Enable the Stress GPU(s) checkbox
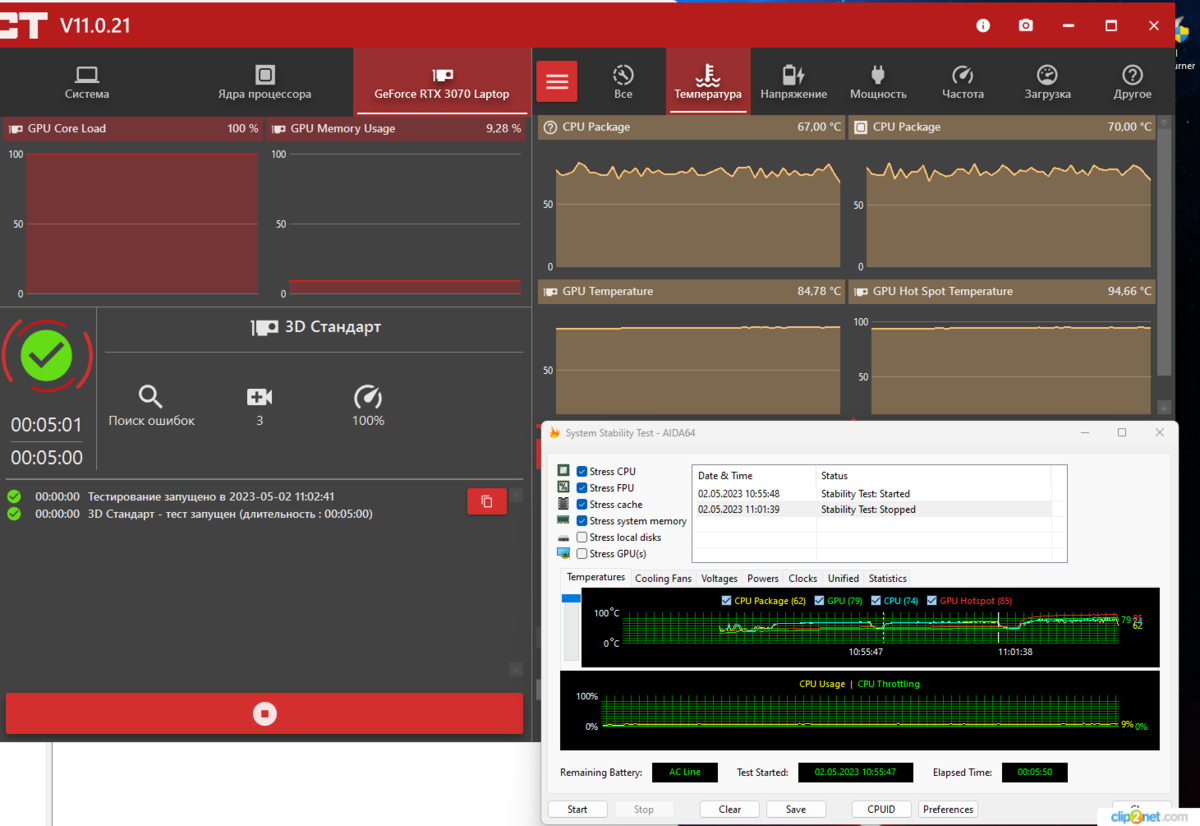 pos(582,553)
